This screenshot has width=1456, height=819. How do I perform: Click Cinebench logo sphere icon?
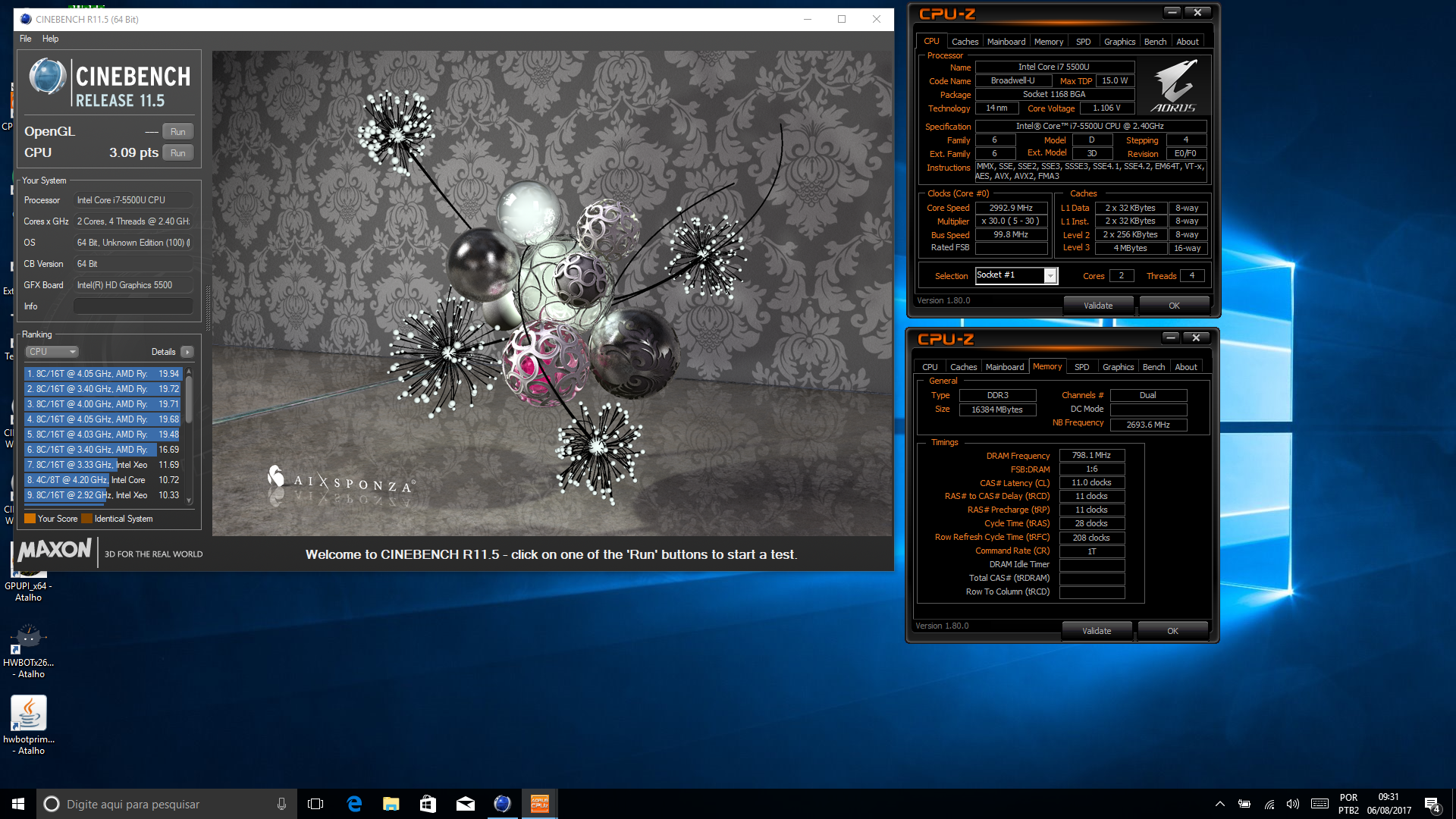(x=48, y=77)
